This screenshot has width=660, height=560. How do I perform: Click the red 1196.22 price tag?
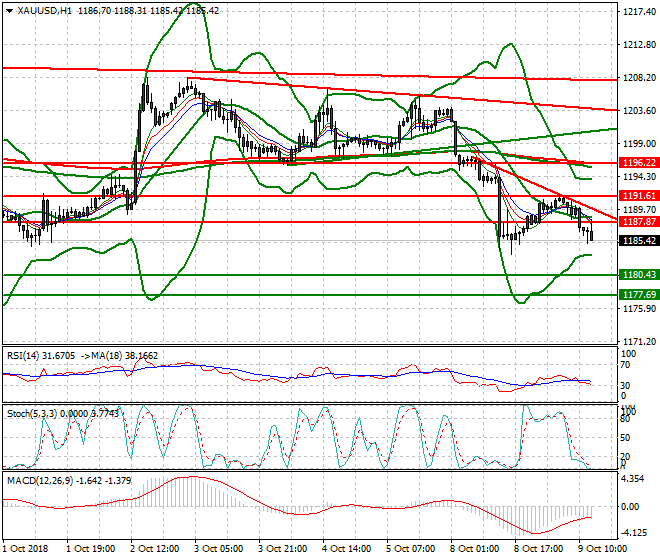coord(638,162)
